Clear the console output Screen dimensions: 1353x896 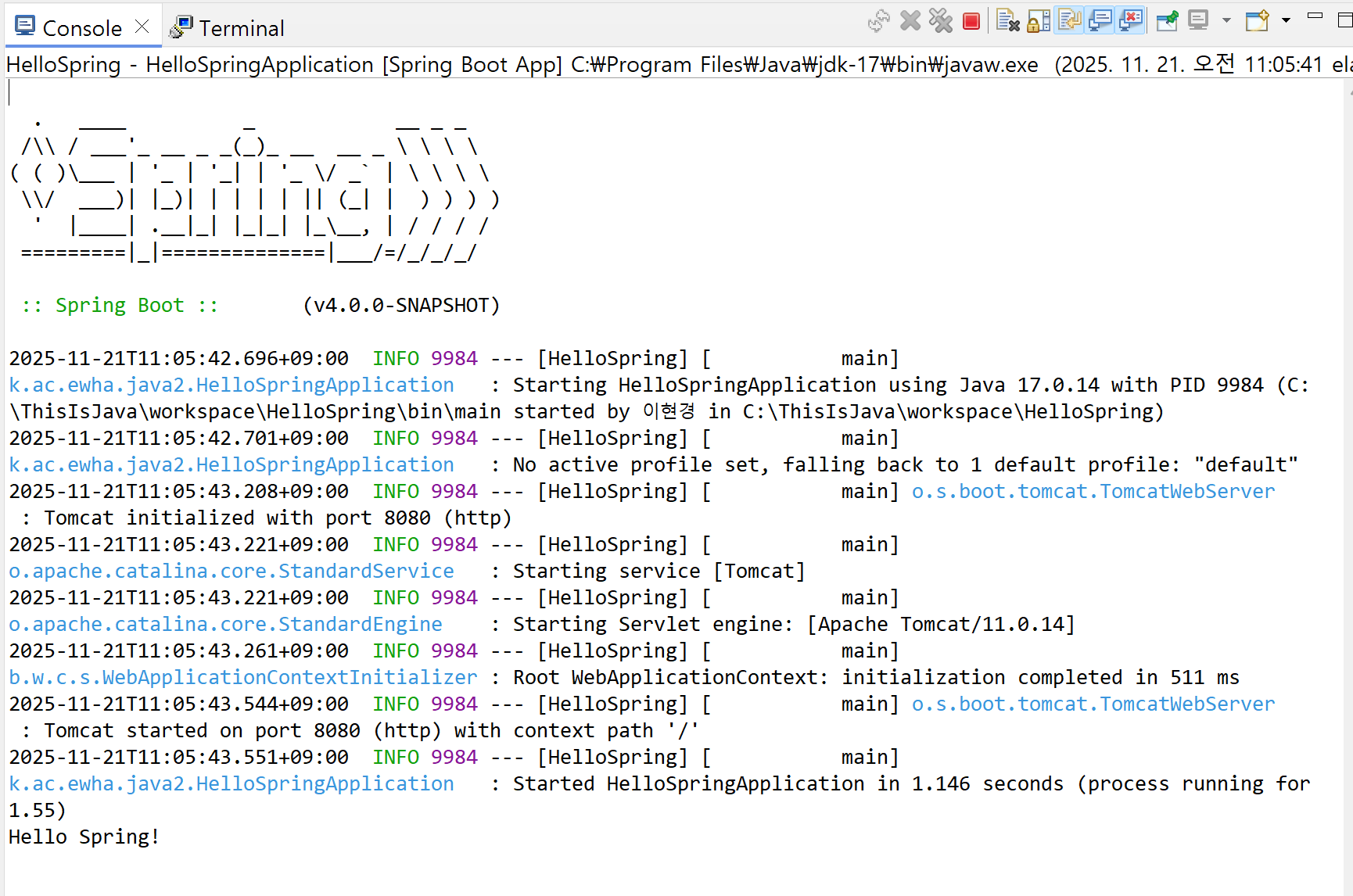(x=1007, y=21)
